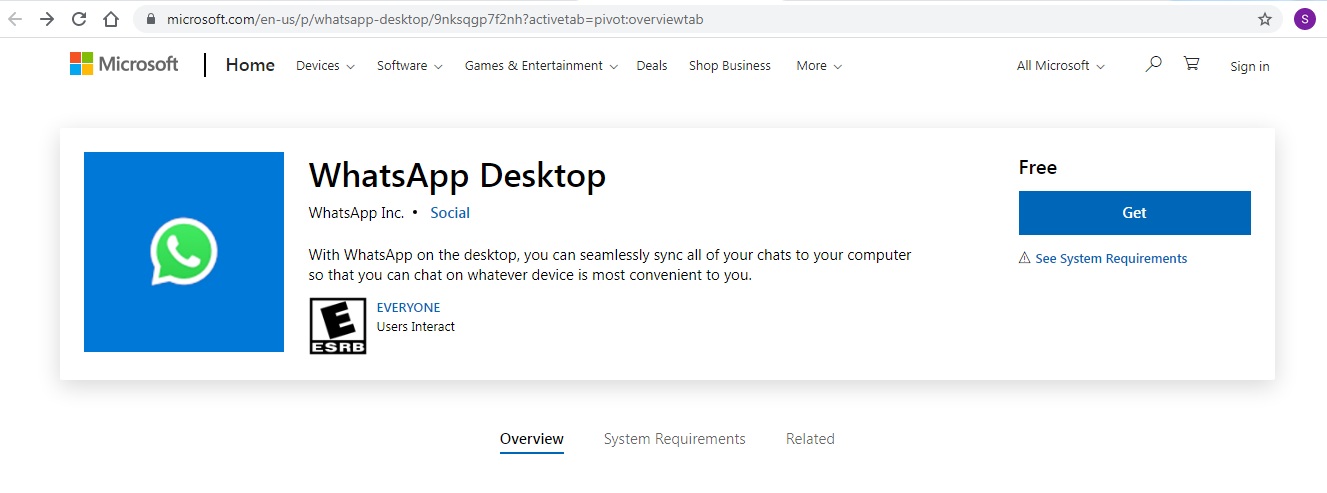Click the WhatsApp Desktop title text
This screenshot has width=1327, height=493.
pos(457,176)
